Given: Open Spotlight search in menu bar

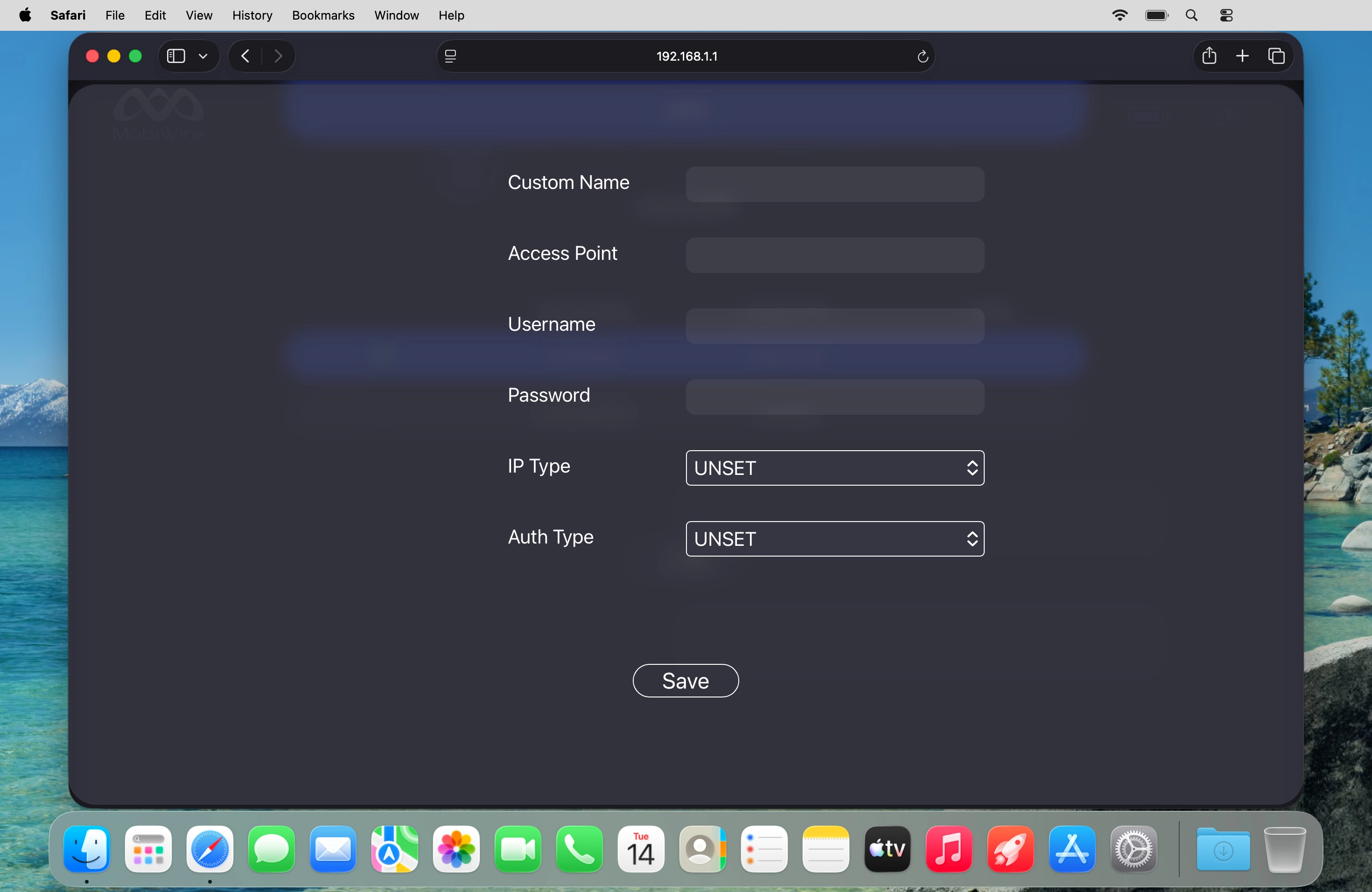Looking at the screenshot, I should (x=1191, y=15).
